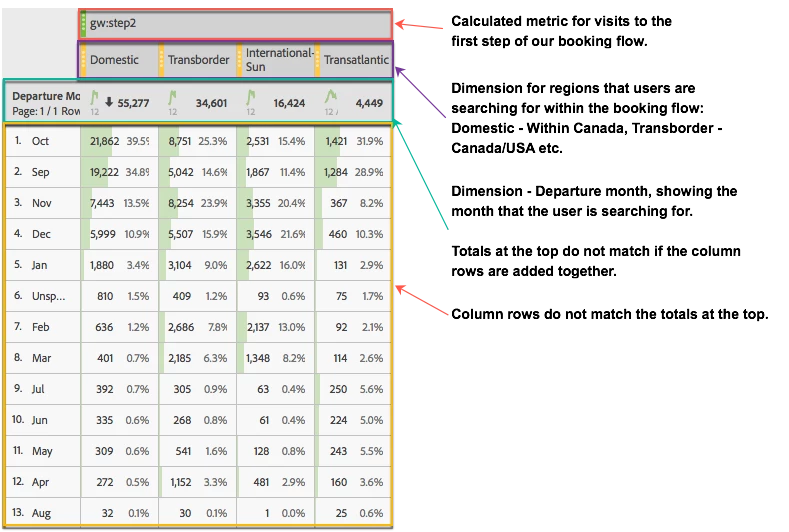Click Mar Transborder value 2,185
The width and height of the screenshot is (789, 532).
click(180, 358)
